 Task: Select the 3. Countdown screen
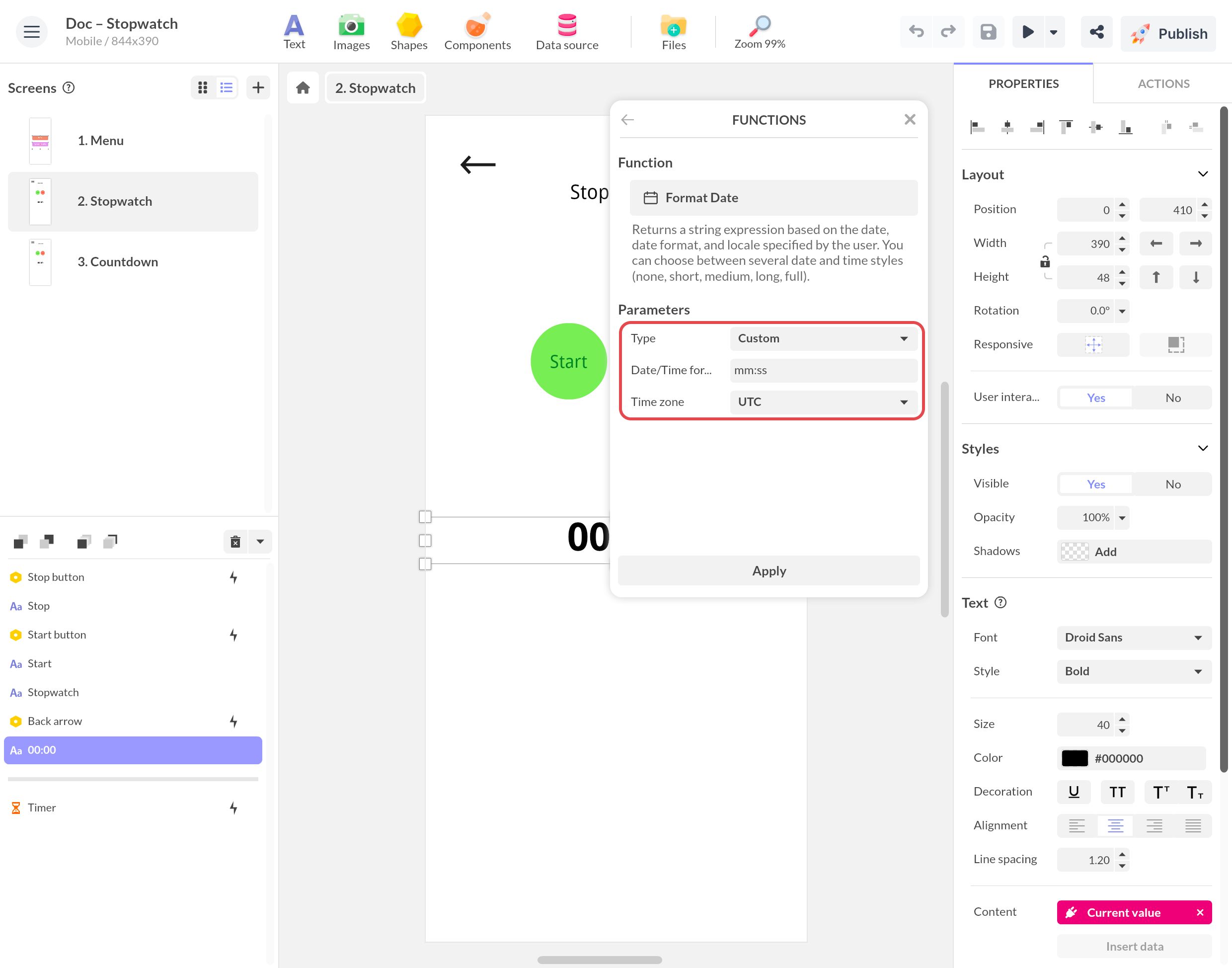point(133,262)
